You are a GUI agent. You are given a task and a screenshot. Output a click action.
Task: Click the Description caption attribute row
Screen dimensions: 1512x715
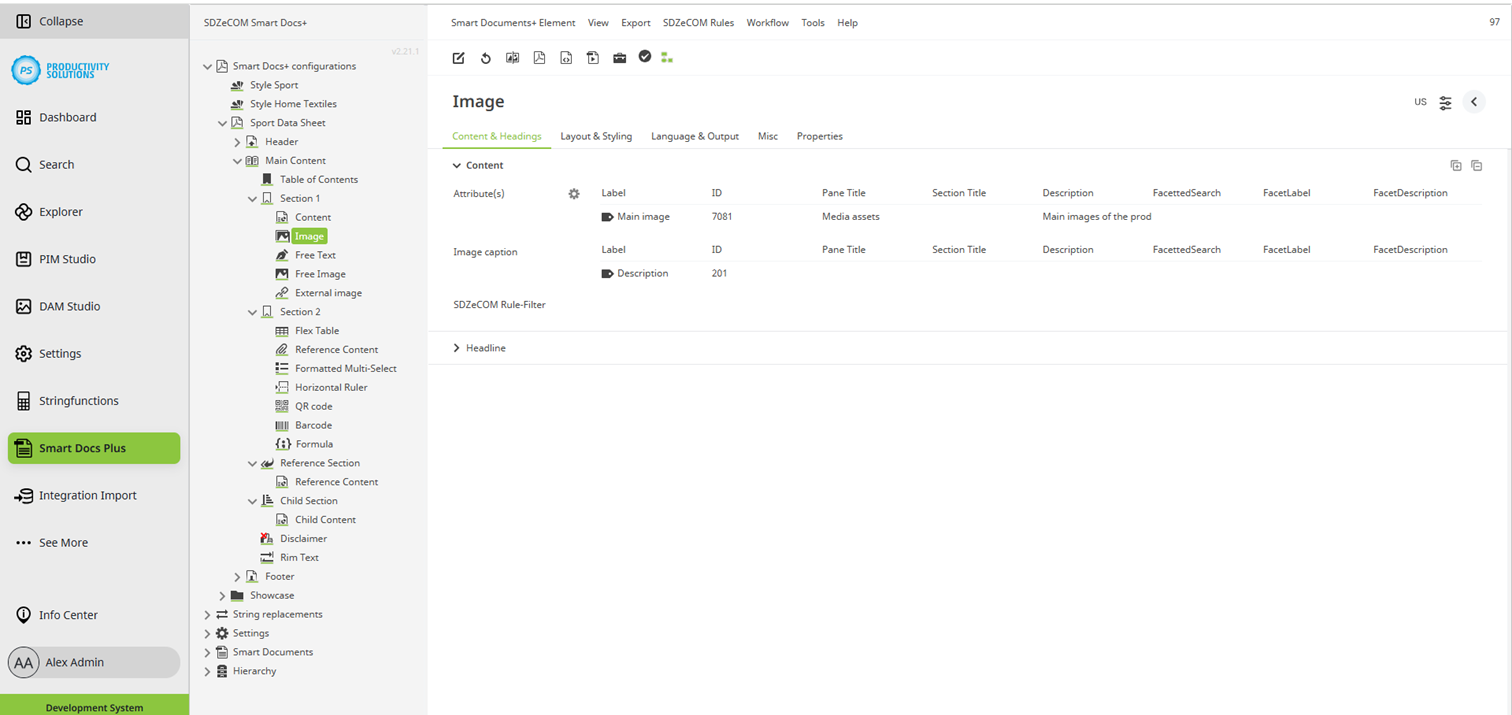1040,274
